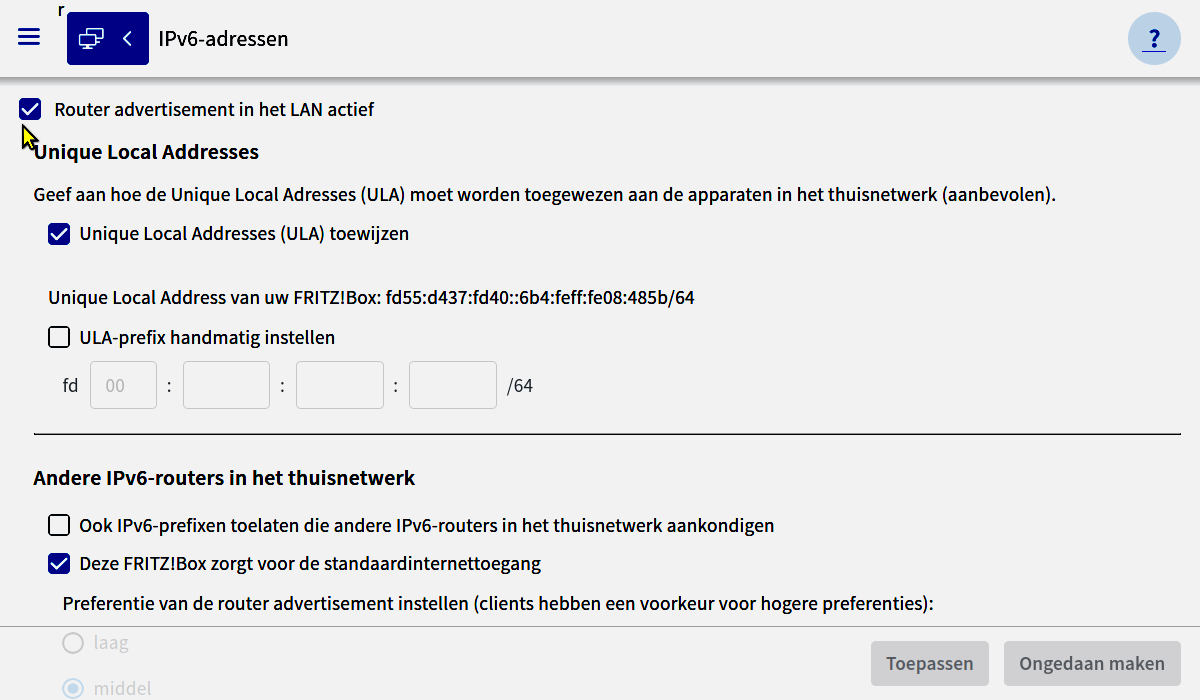Viewport: 1200px width, 700px height.
Task: Click the fourth ULA prefix field before /64
Action: tap(453, 385)
